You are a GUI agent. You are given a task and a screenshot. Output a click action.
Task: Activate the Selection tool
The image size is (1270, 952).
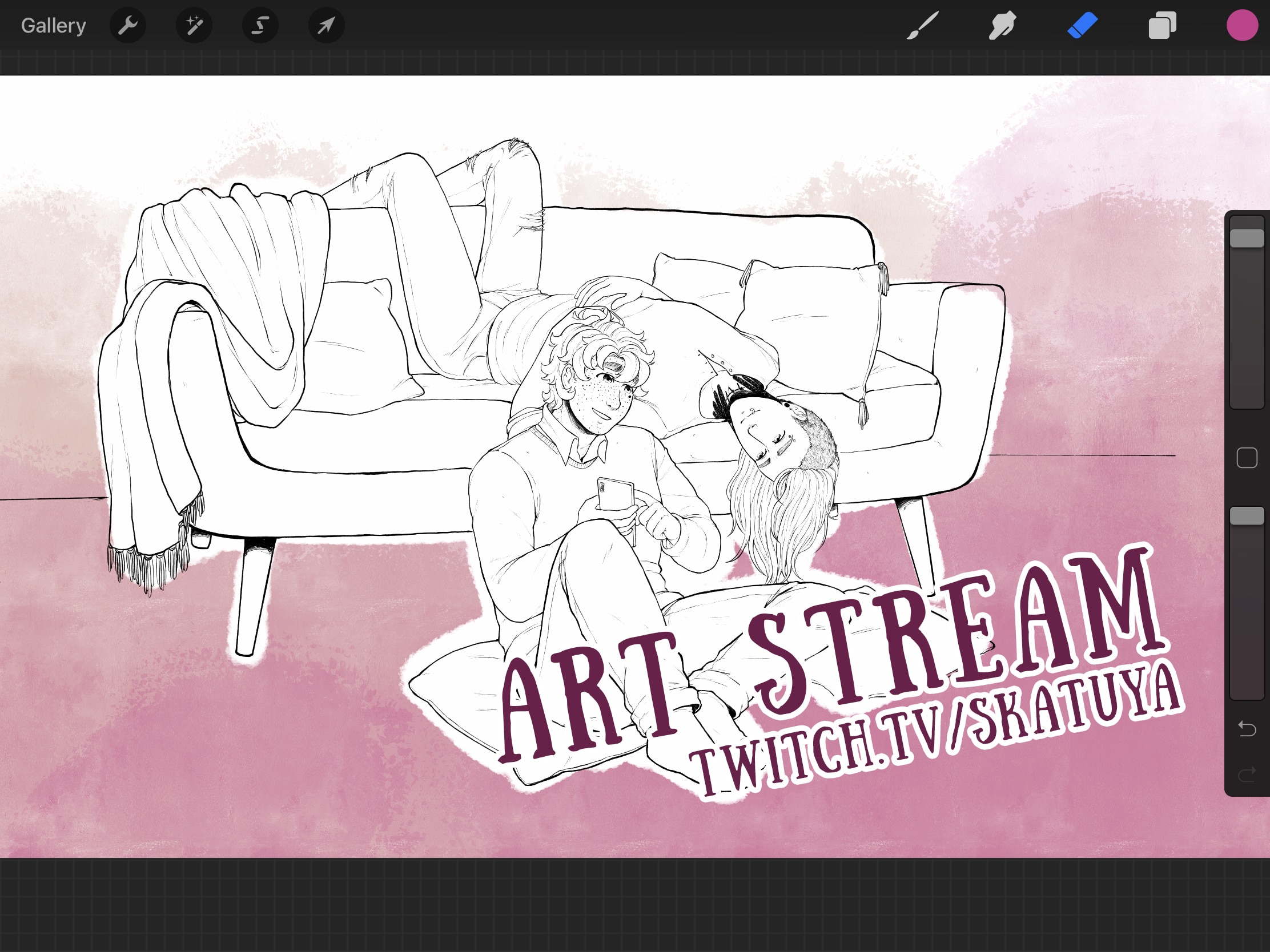260,25
